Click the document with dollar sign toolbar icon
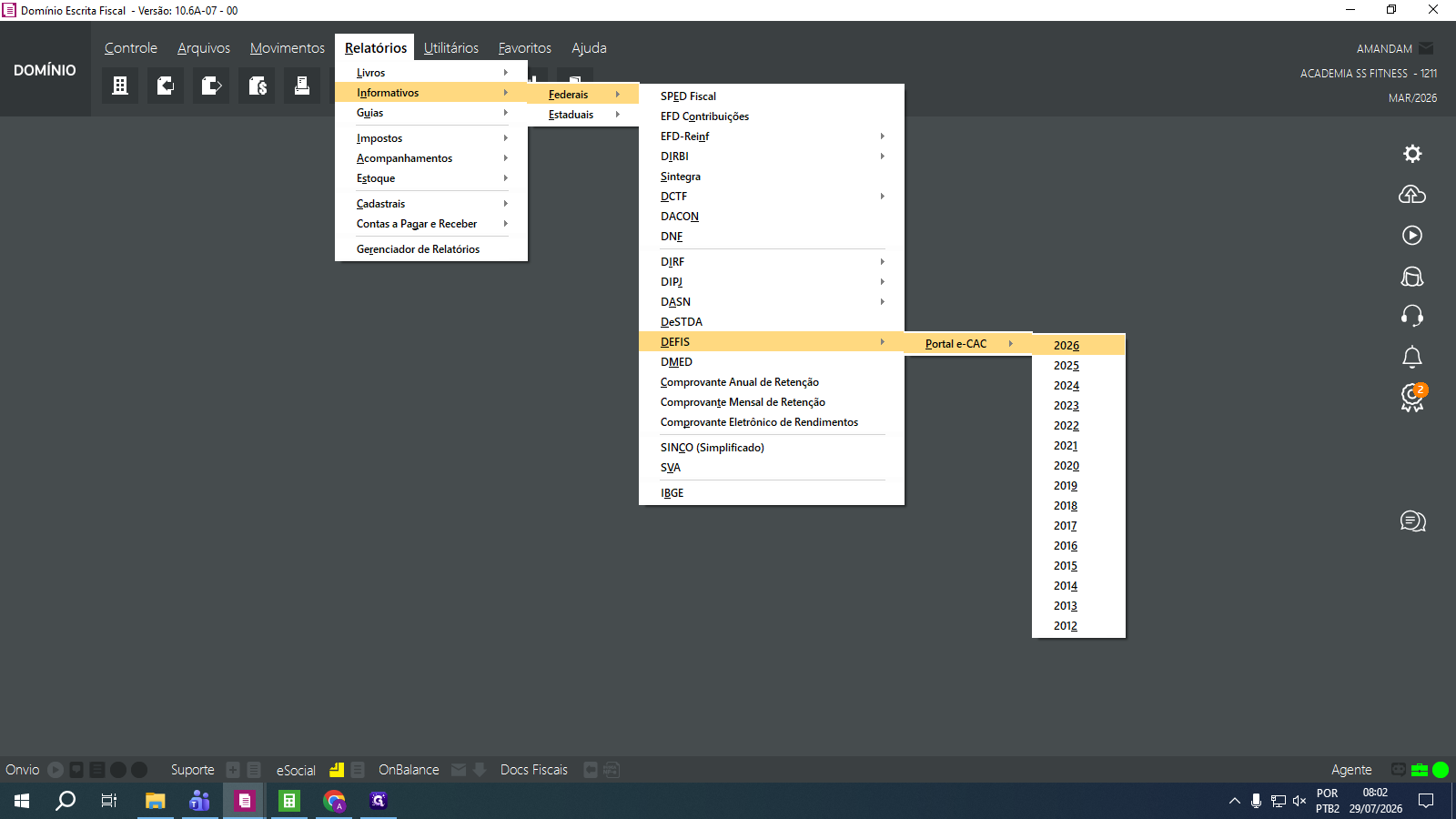This screenshot has width=1456, height=819. coord(258,86)
